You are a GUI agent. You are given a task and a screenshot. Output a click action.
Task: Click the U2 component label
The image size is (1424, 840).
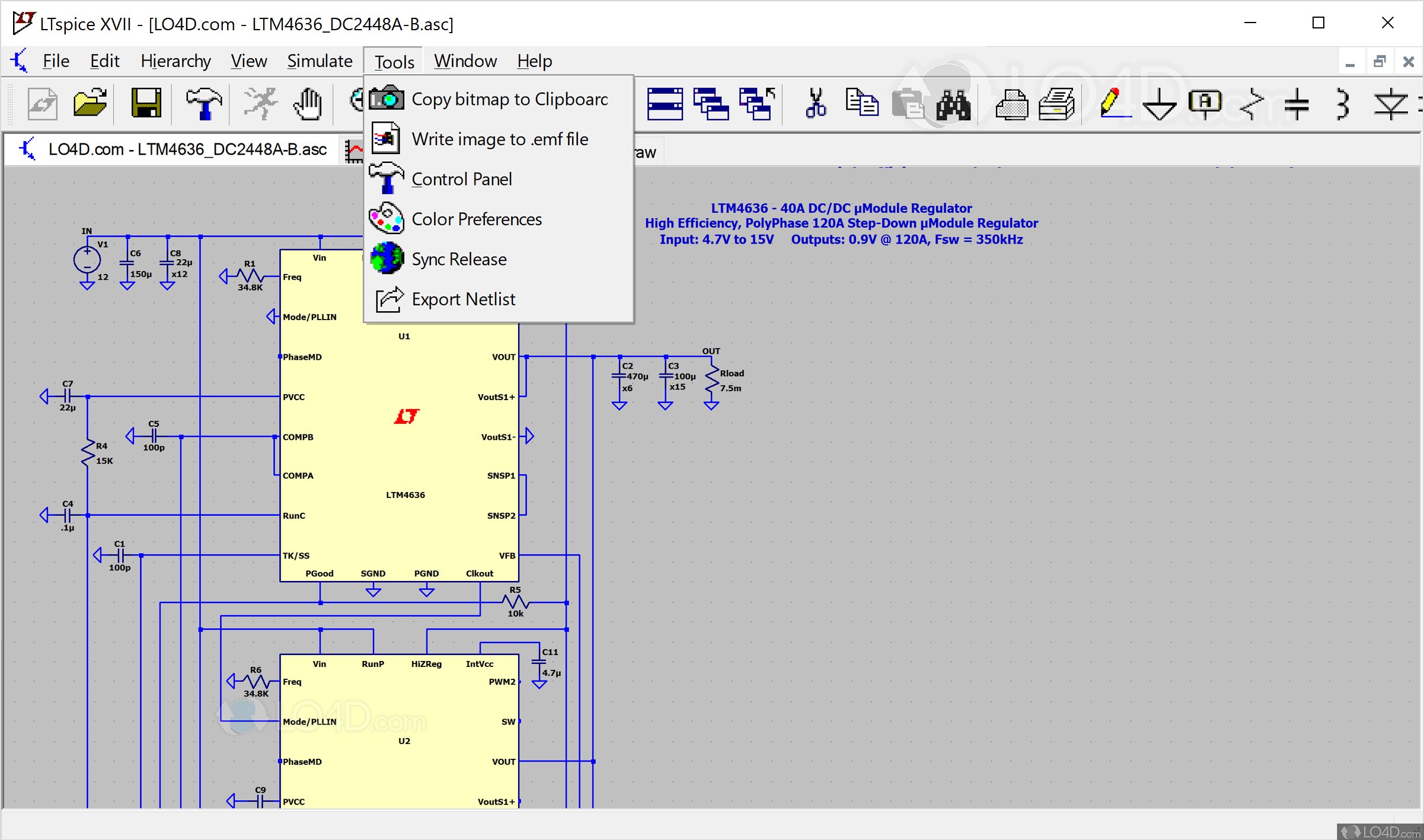point(404,741)
